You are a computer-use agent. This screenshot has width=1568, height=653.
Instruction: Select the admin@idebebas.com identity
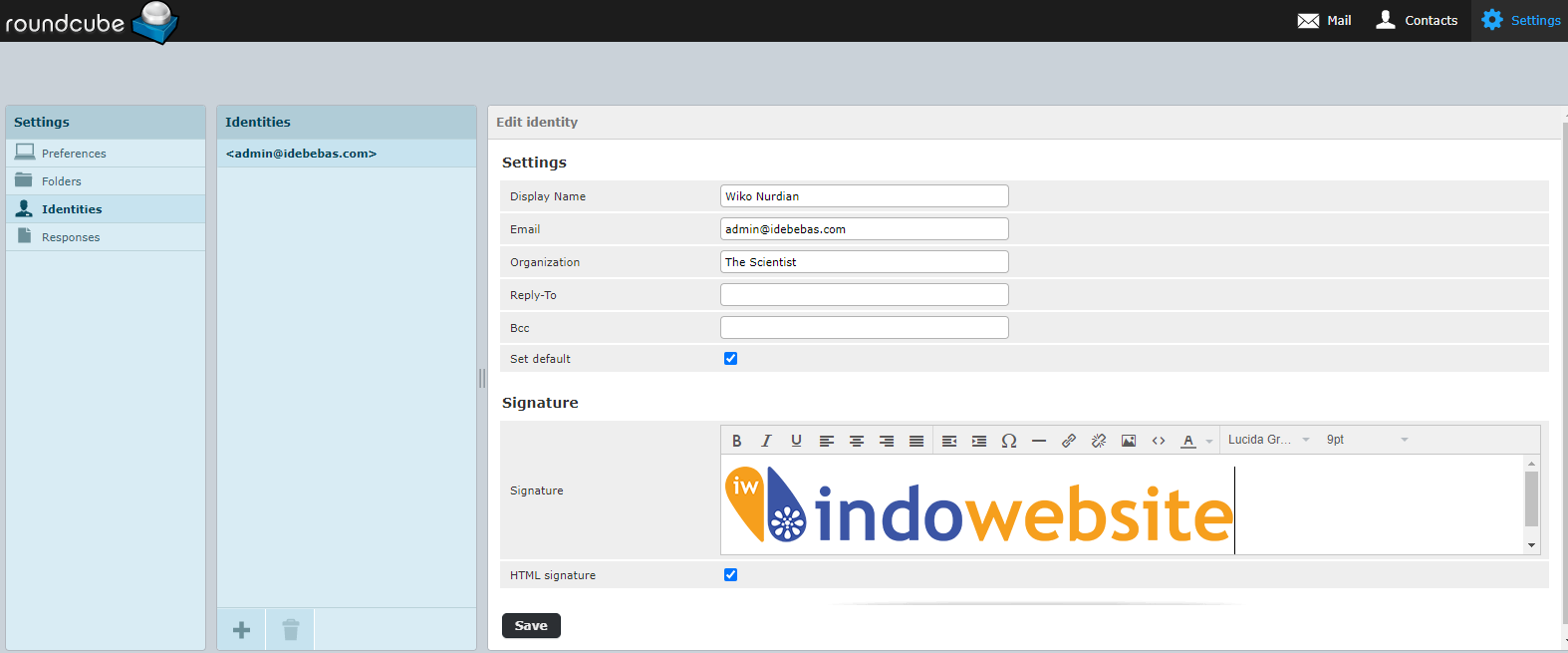[301, 154]
